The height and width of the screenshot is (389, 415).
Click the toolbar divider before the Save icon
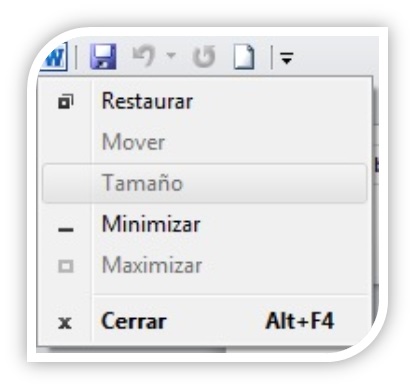coord(76,57)
